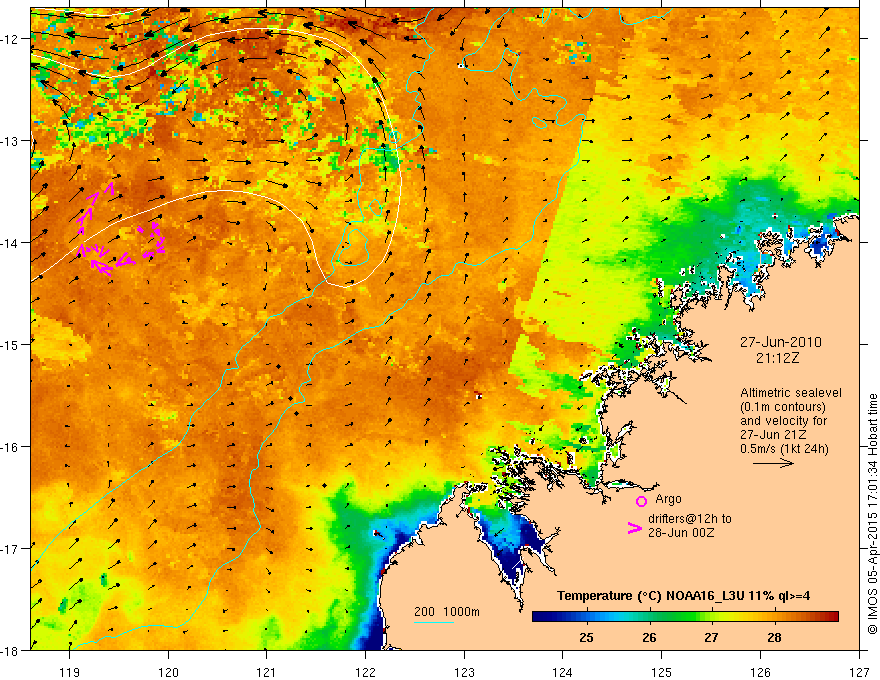Screen dimensions: 880x680
Task: Click the latitude axis label -15
Action: coord(11,345)
